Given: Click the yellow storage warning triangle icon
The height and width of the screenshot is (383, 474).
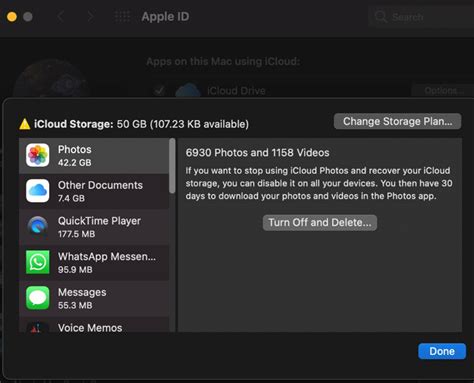Looking at the screenshot, I should (25, 124).
